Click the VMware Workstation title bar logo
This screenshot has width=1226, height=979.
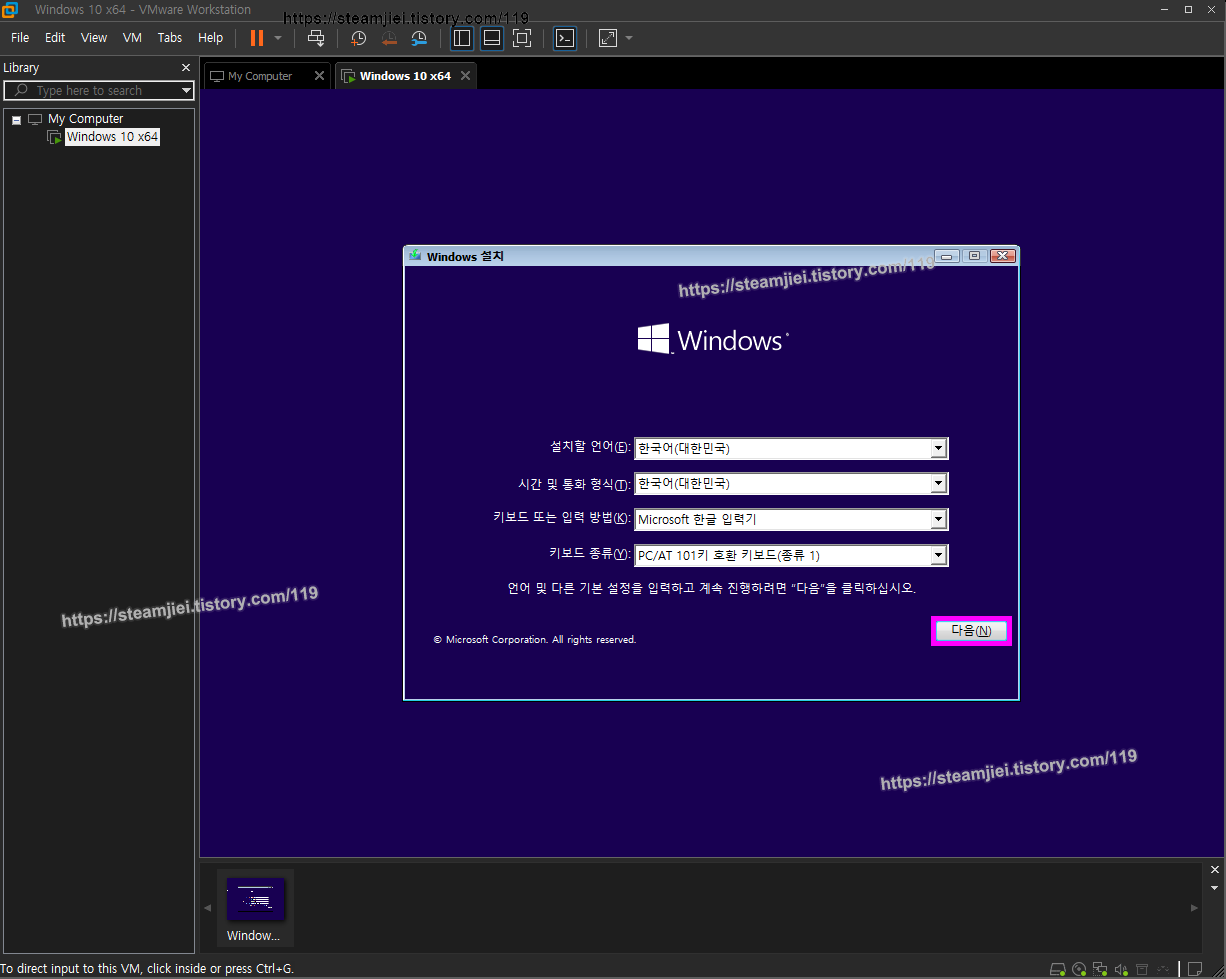tap(10, 10)
